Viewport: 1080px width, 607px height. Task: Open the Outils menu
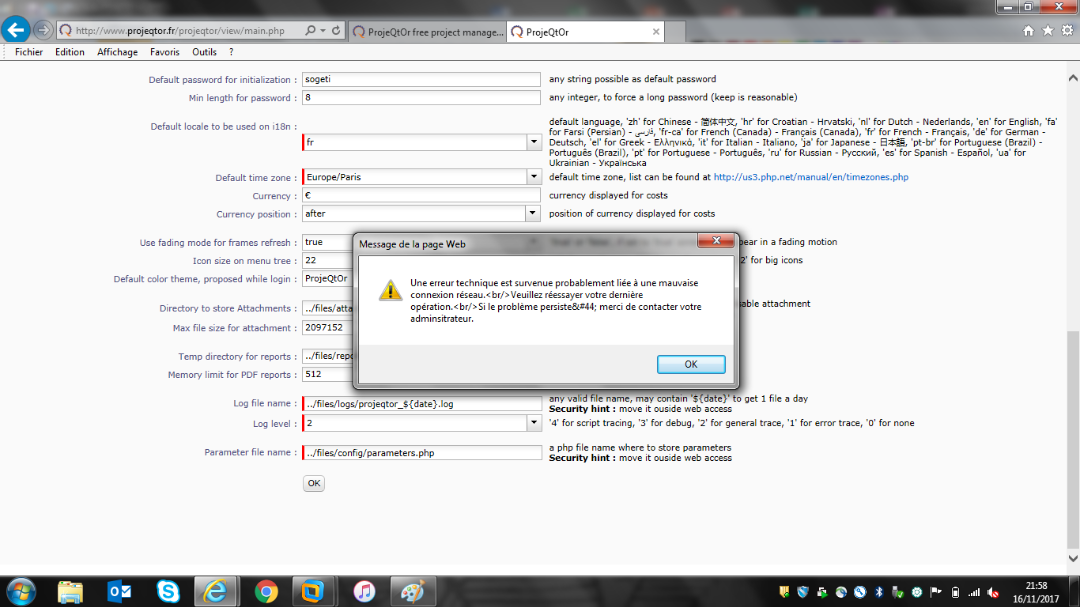click(204, 52)
